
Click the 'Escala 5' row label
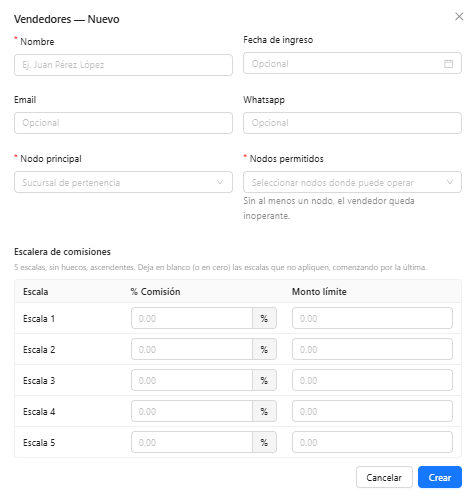coord(39,442)
